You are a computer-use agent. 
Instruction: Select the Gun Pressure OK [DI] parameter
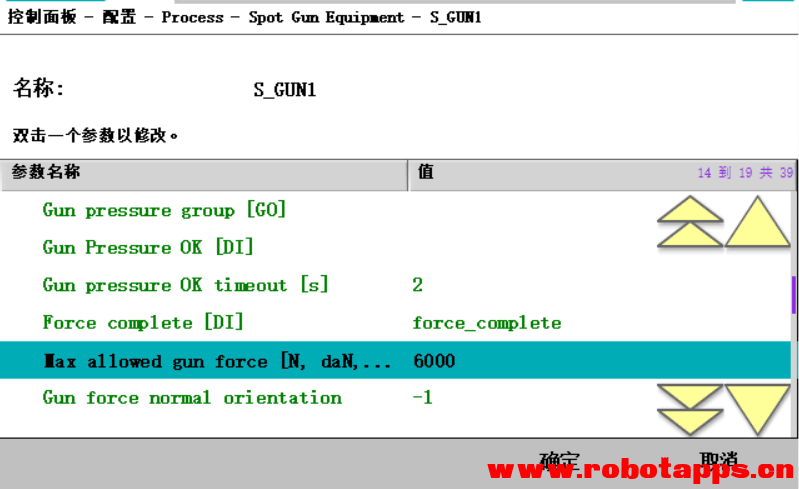(x=148, y=247)
